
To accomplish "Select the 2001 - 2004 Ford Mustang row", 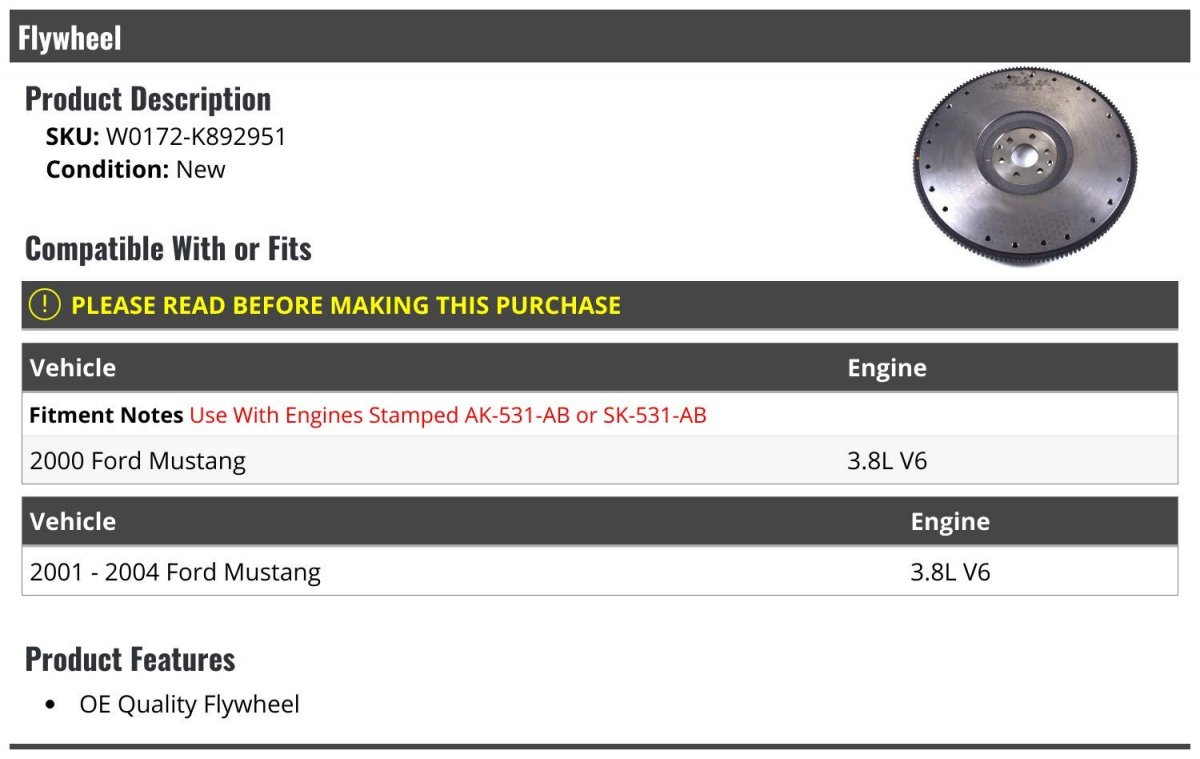I will [176, 572].
